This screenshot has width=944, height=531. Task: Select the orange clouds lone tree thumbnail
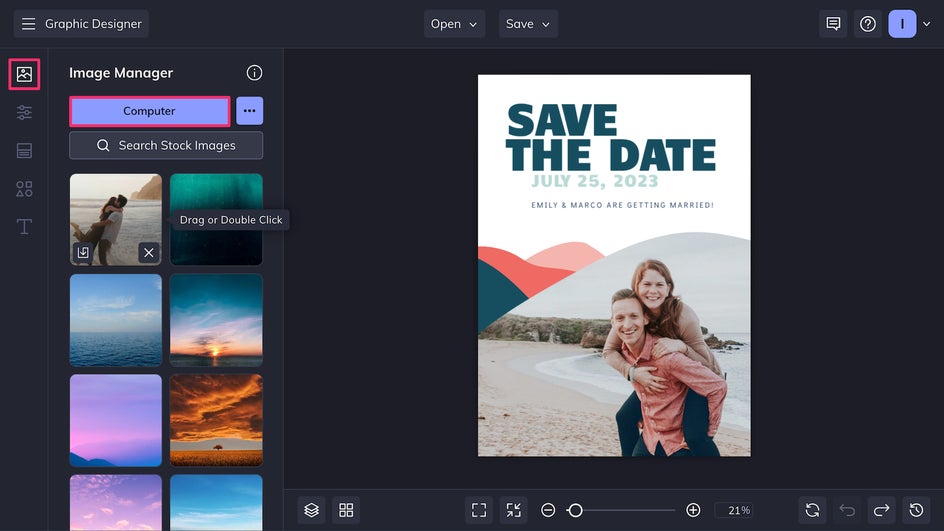216,420
